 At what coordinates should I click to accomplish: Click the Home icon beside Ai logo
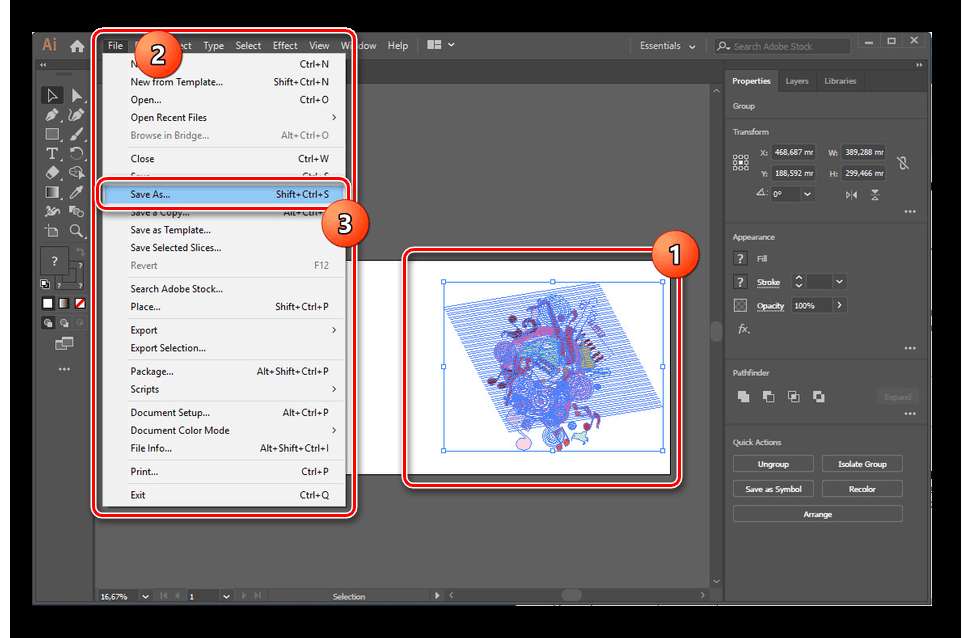[77, 46]
